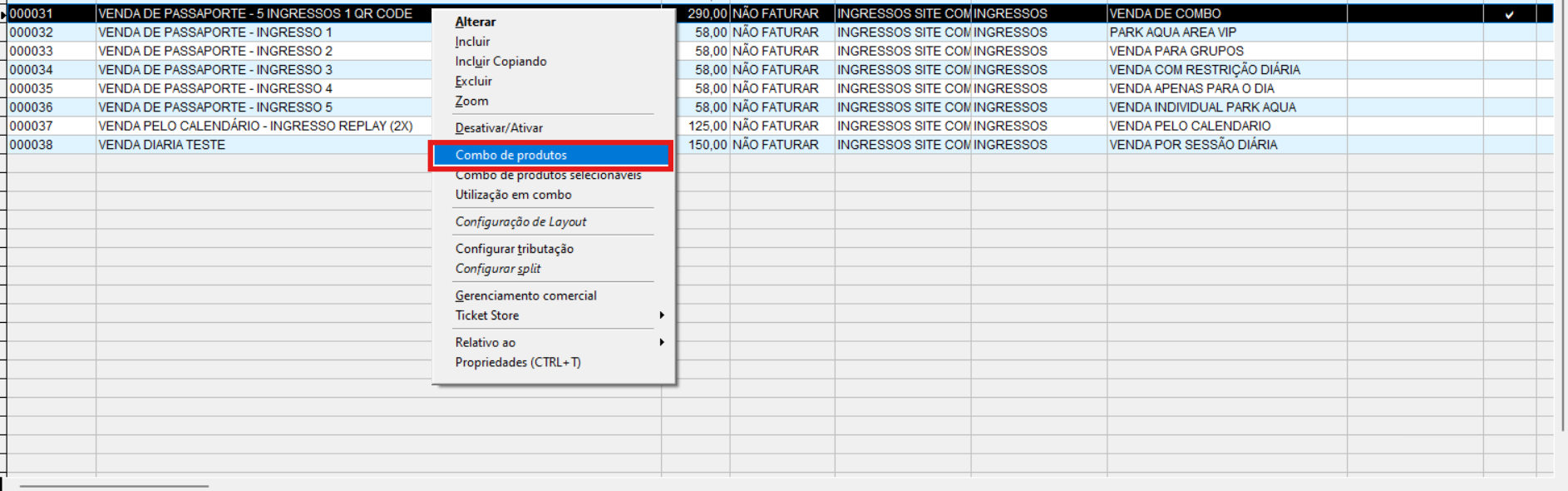
Task: Expand the 'Relativo ao' submenu arrow
Action: coord(661,342)
